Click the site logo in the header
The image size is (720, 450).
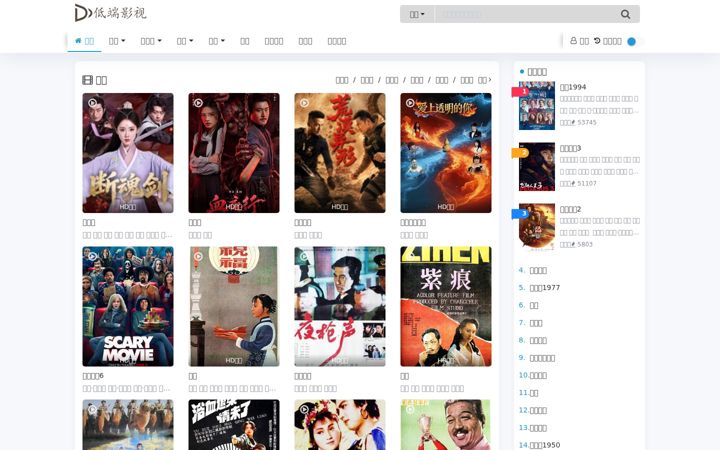tap(111, 12)
